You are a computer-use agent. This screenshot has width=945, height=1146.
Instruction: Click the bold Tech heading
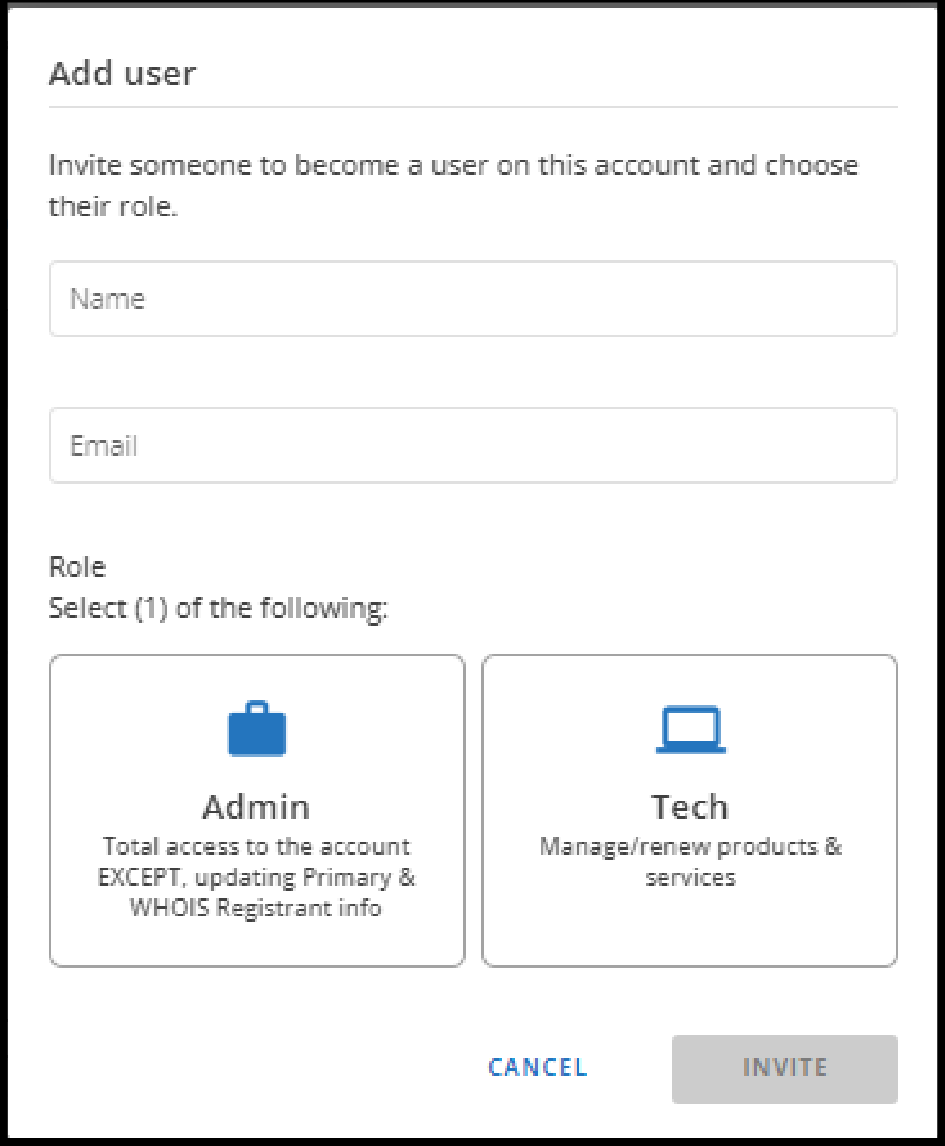(690, 807)
